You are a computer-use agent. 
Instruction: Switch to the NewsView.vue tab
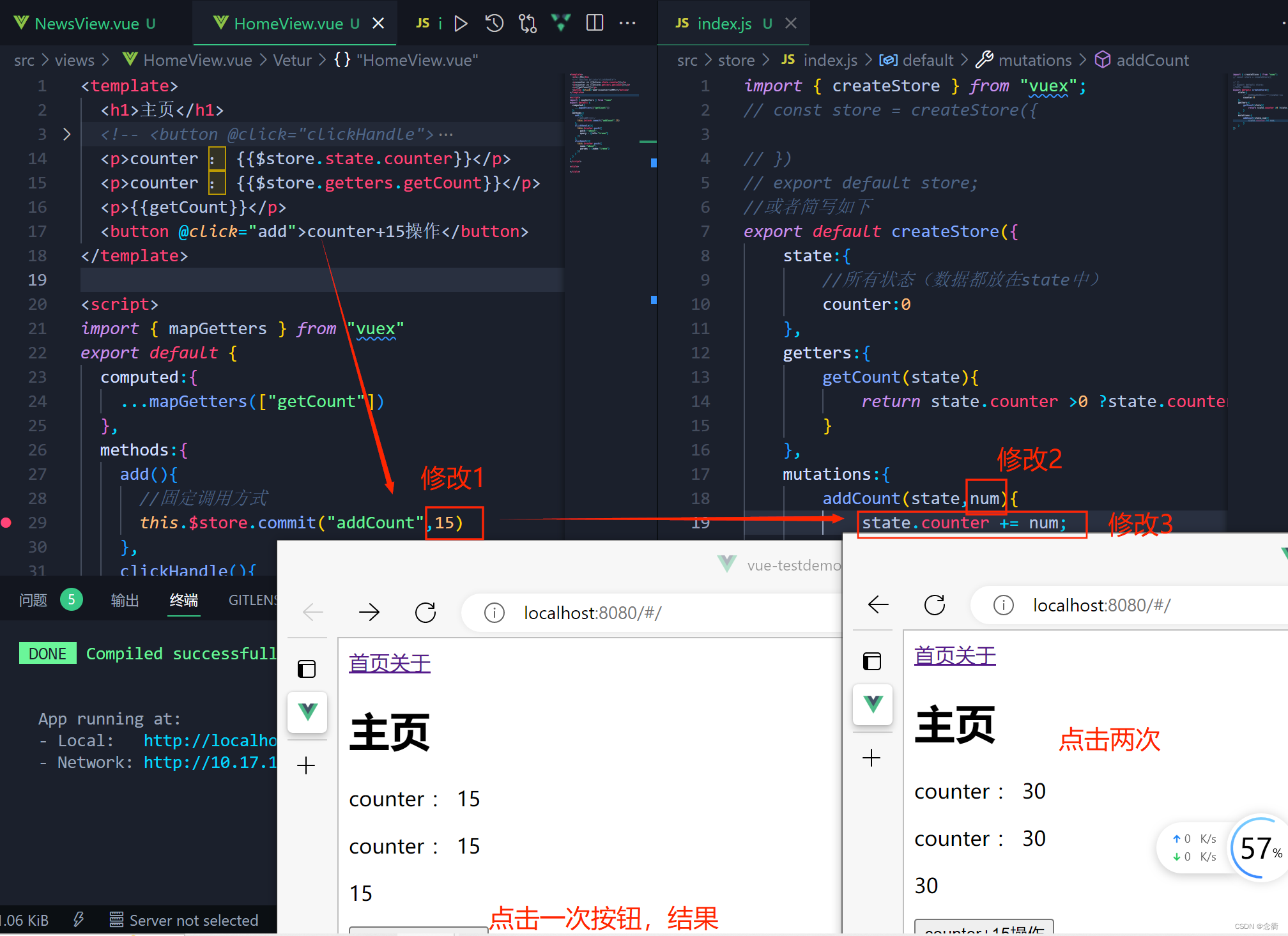click(86, 24)
